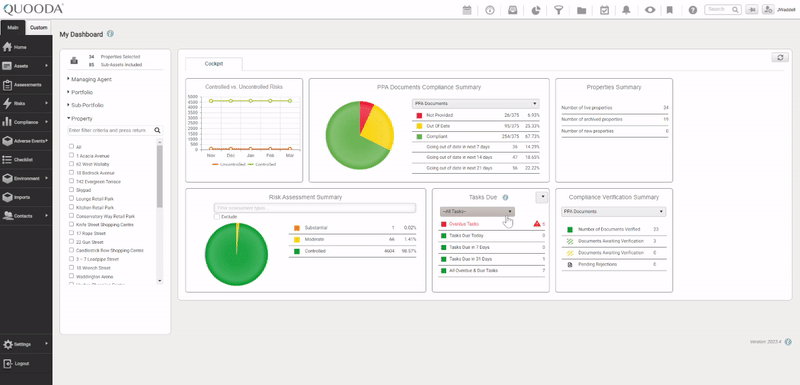The width and height of the screenshot is (800, 385).
Task: Open Settings in sidebar
Action: click(26, 344)
